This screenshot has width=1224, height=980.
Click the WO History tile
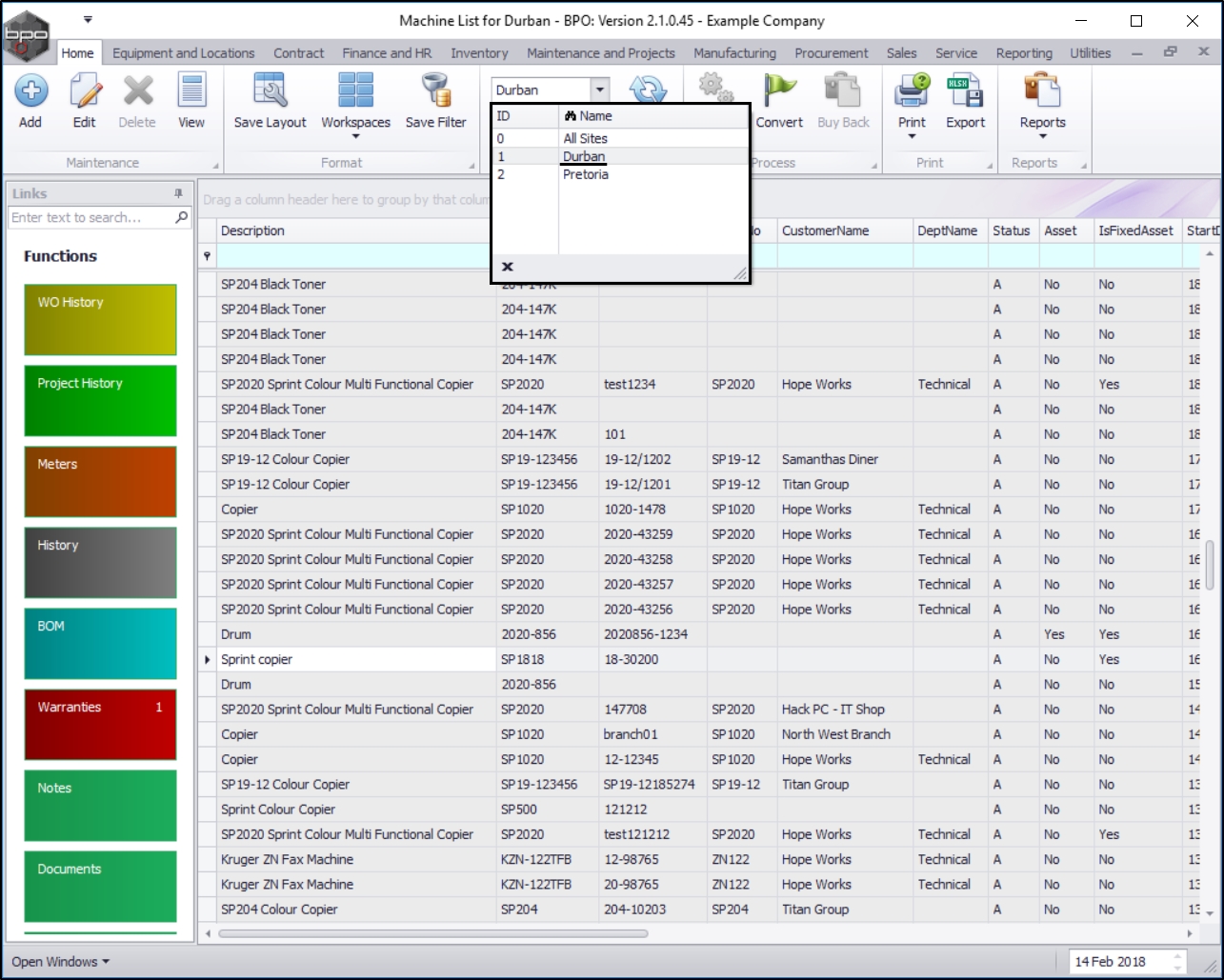(100, 320)
